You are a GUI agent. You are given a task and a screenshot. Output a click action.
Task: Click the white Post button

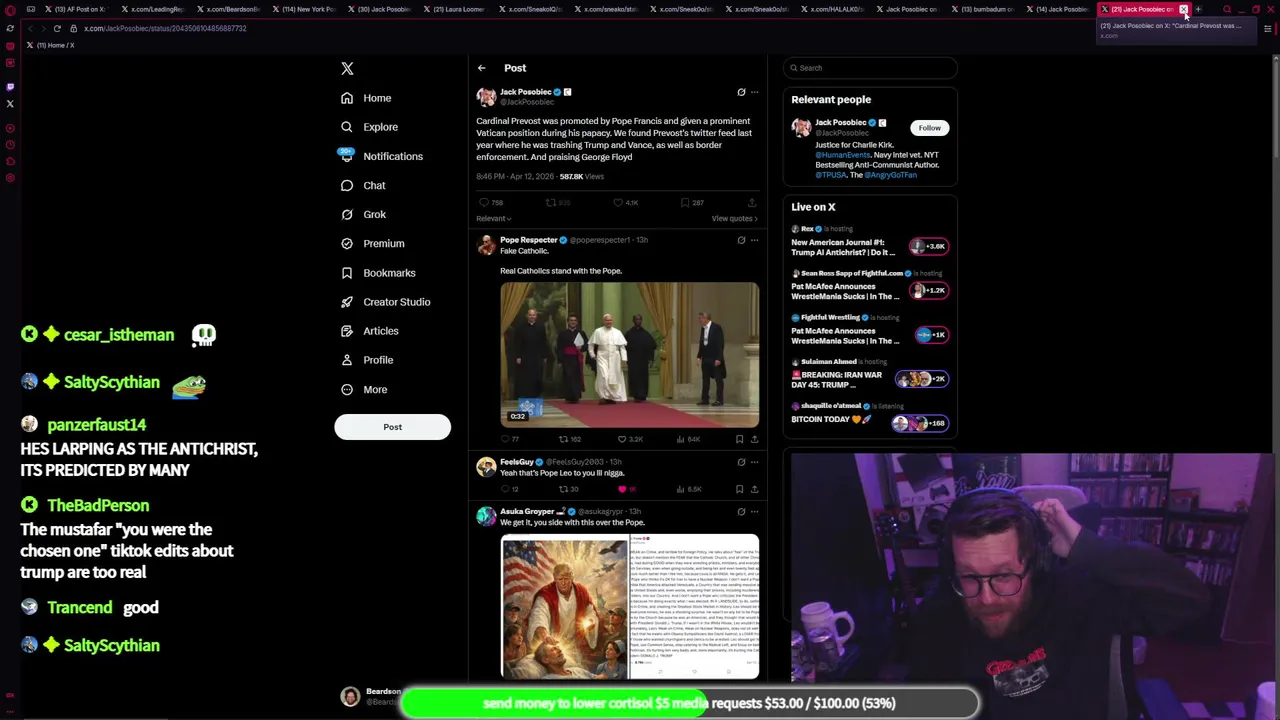click(392, 427)
